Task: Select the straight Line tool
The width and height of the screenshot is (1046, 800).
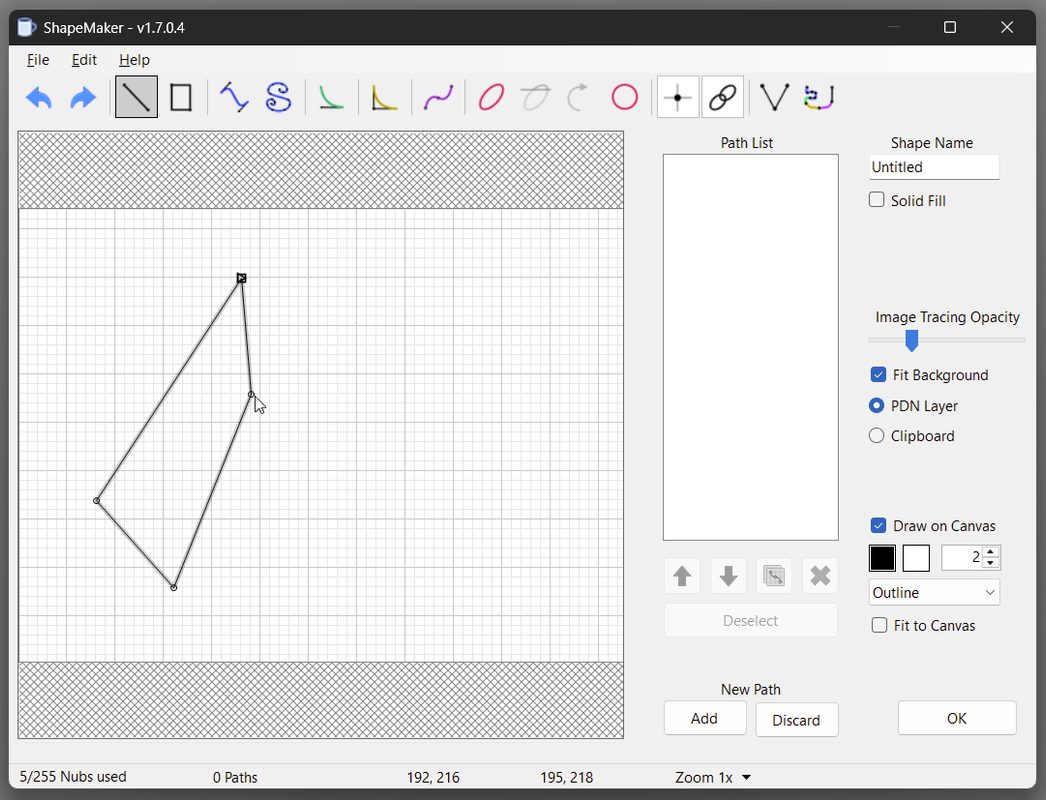Action: point(136,97)
